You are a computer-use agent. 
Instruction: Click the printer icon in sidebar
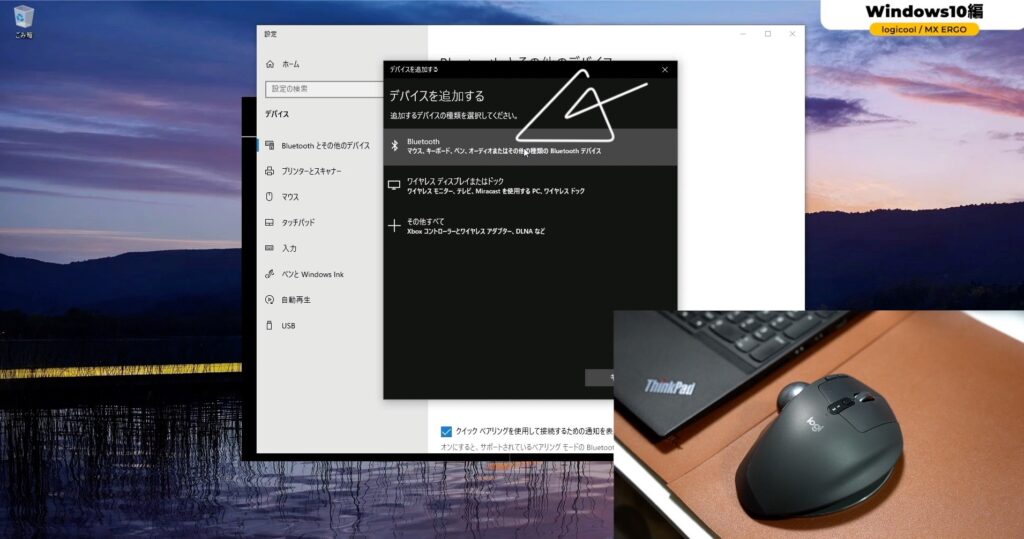[270, 171]
